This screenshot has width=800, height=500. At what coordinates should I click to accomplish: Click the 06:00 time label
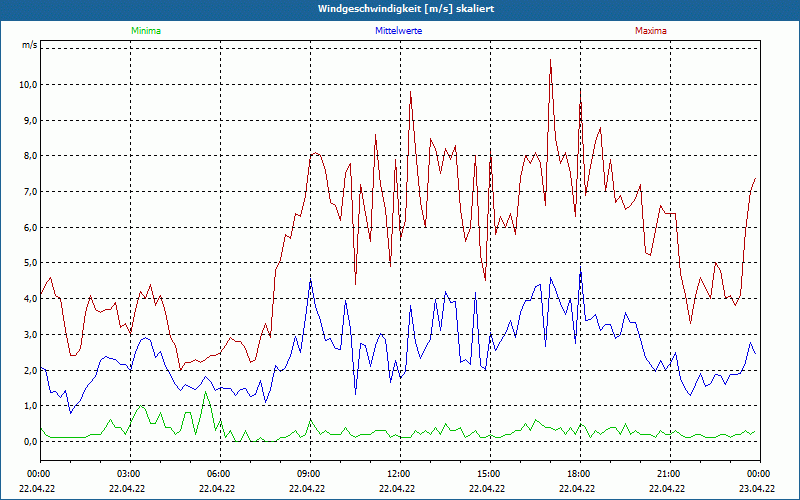click(x=220, y=474)
